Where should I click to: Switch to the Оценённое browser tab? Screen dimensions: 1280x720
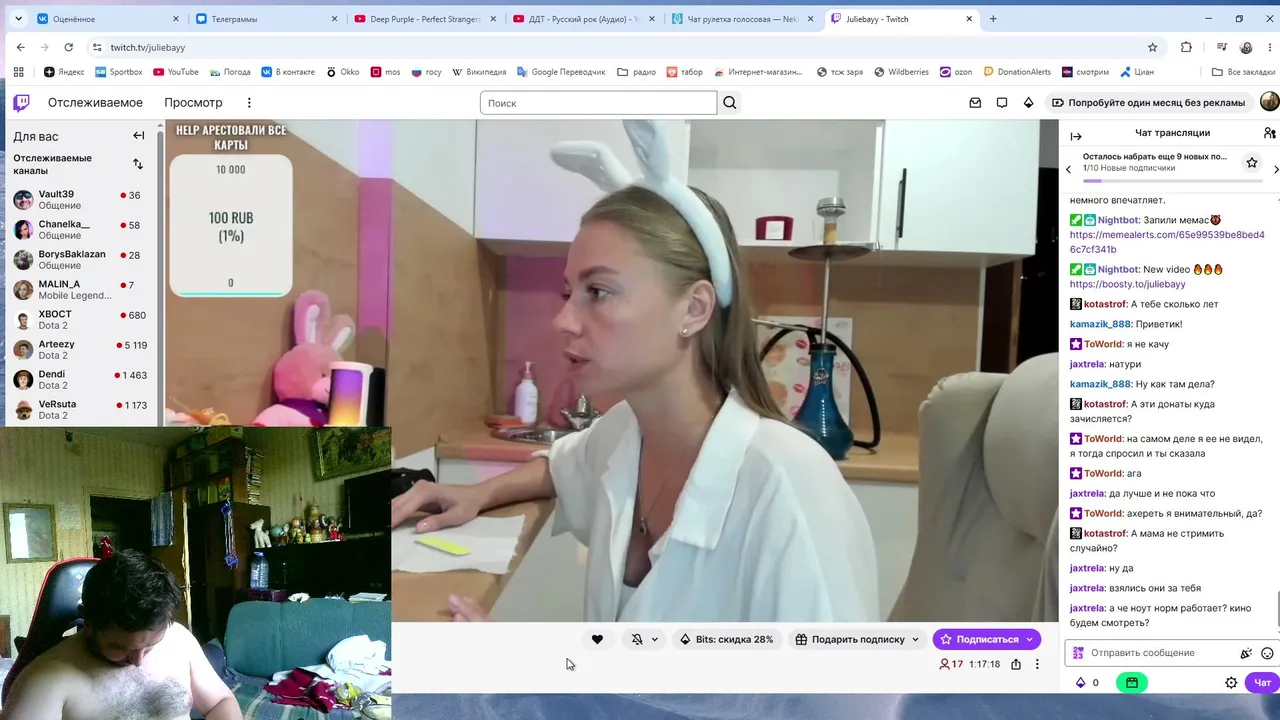tap(107, 19)
